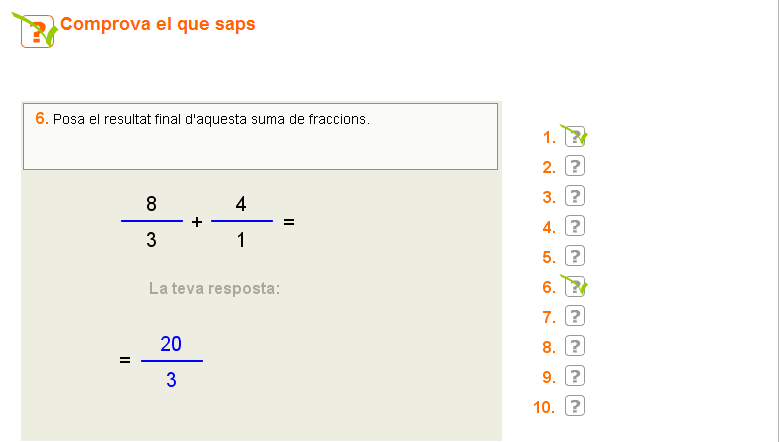
Task: Select question 3 question-mark icon
Action: tap(575, 197)
